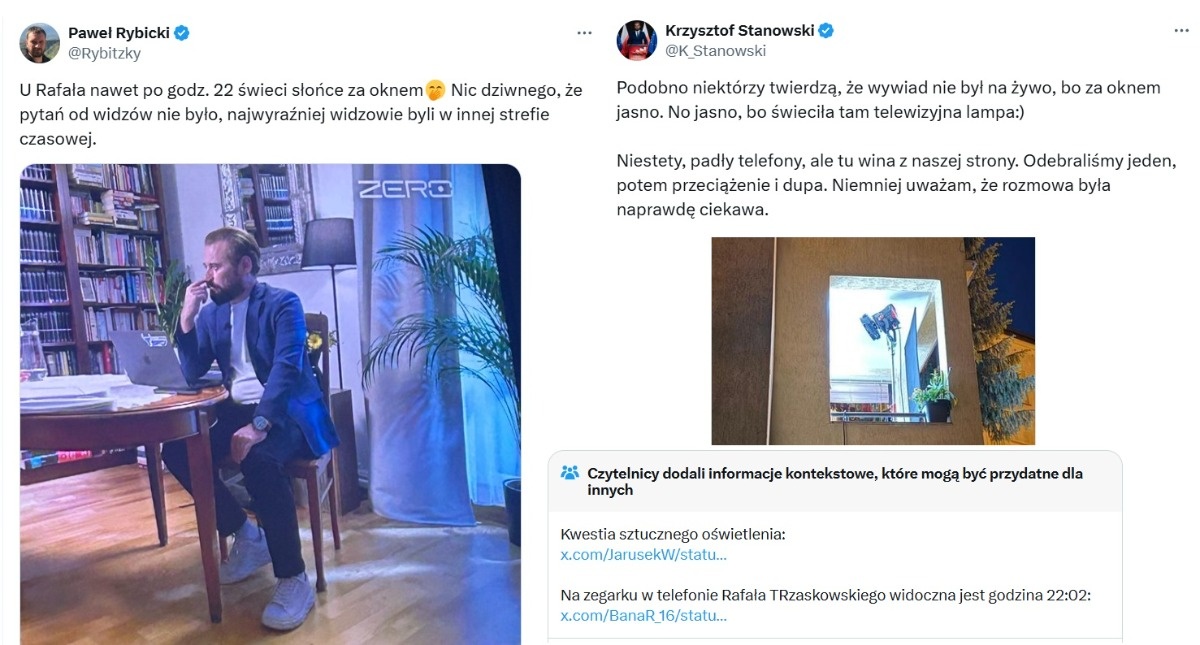This screenshot has height=645, width=1200.
Task: Click the @Rybitzky handle
Action: click(104, 53)
